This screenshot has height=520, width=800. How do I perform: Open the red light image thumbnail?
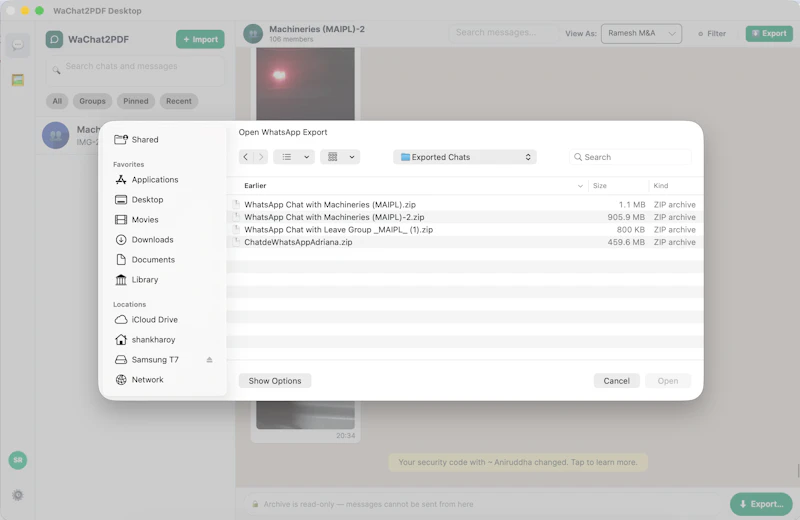[305, 84]
